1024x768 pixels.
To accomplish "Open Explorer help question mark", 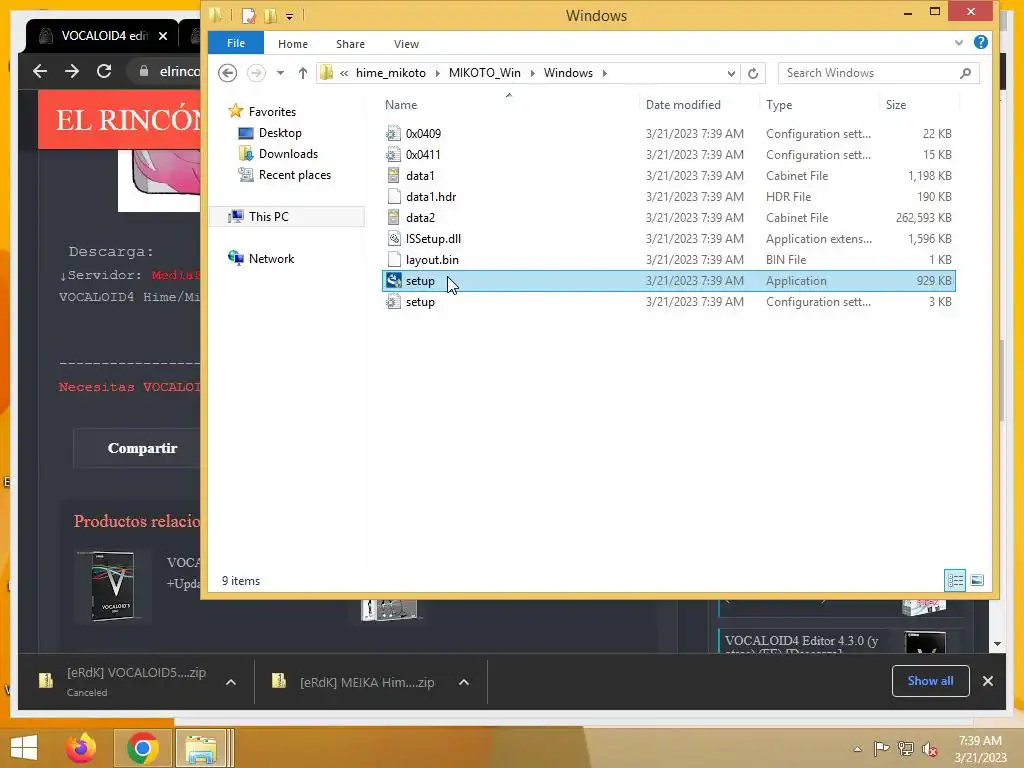I will (980, 42).
